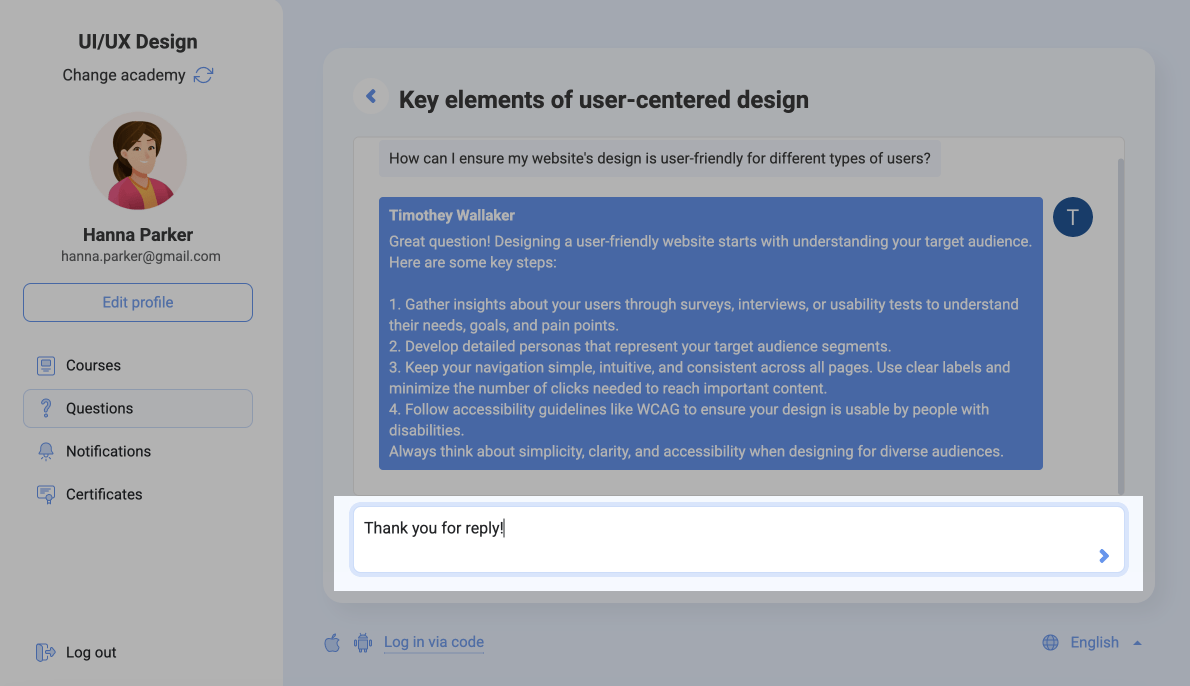Open the Log in via code link

pyautogui.click(x=434, y=643)
